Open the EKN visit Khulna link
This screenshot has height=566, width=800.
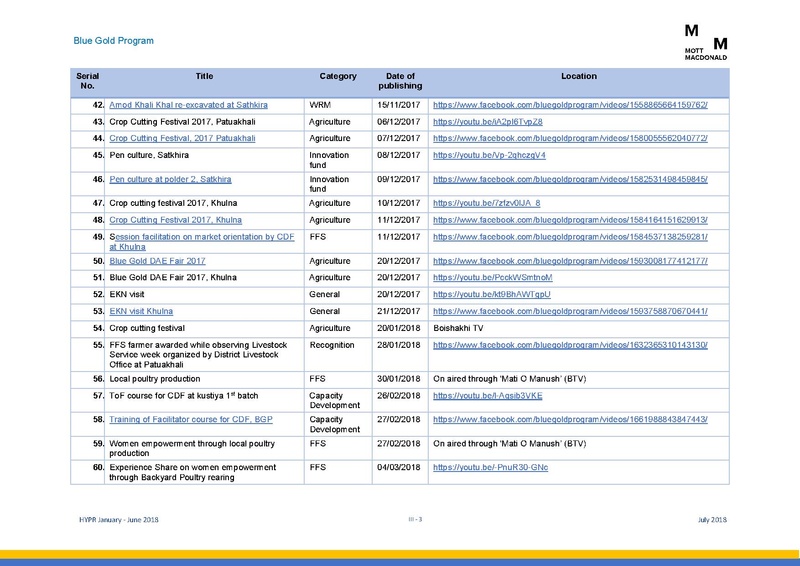point(141,311)
